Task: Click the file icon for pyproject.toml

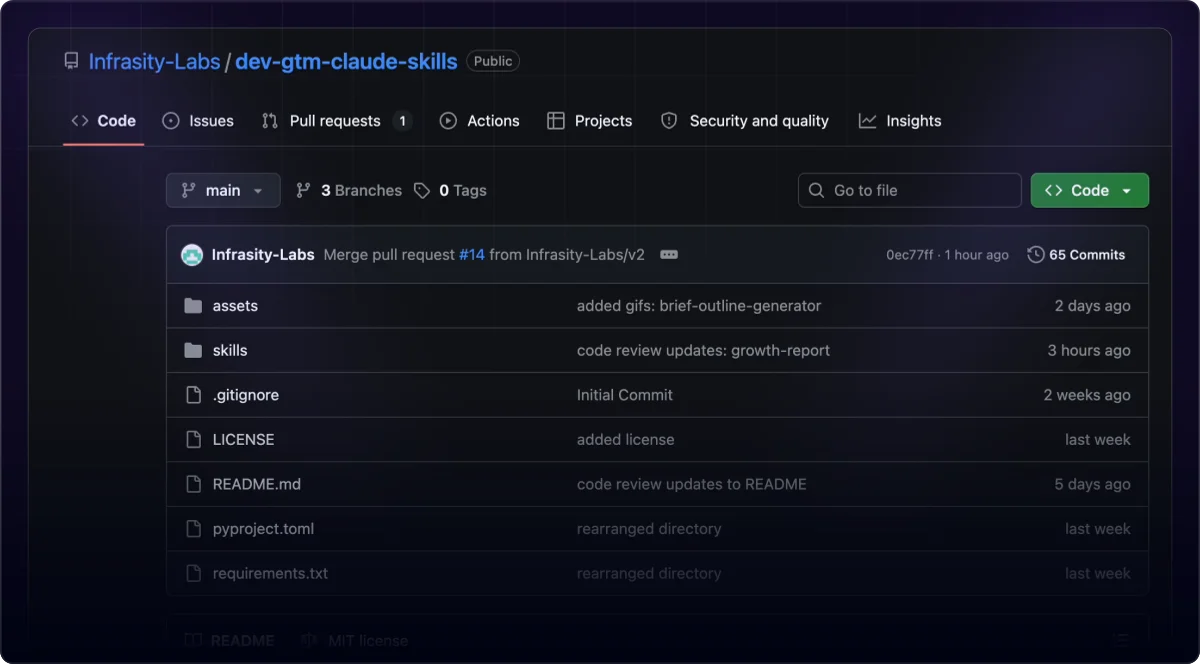Action: coord(194,528)
